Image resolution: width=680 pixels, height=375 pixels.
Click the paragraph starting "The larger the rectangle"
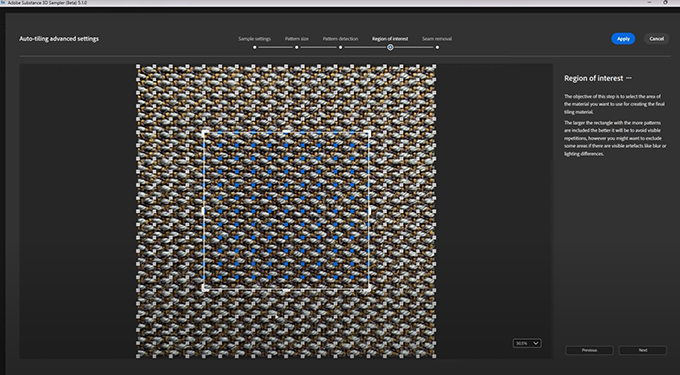coord(615,138)
